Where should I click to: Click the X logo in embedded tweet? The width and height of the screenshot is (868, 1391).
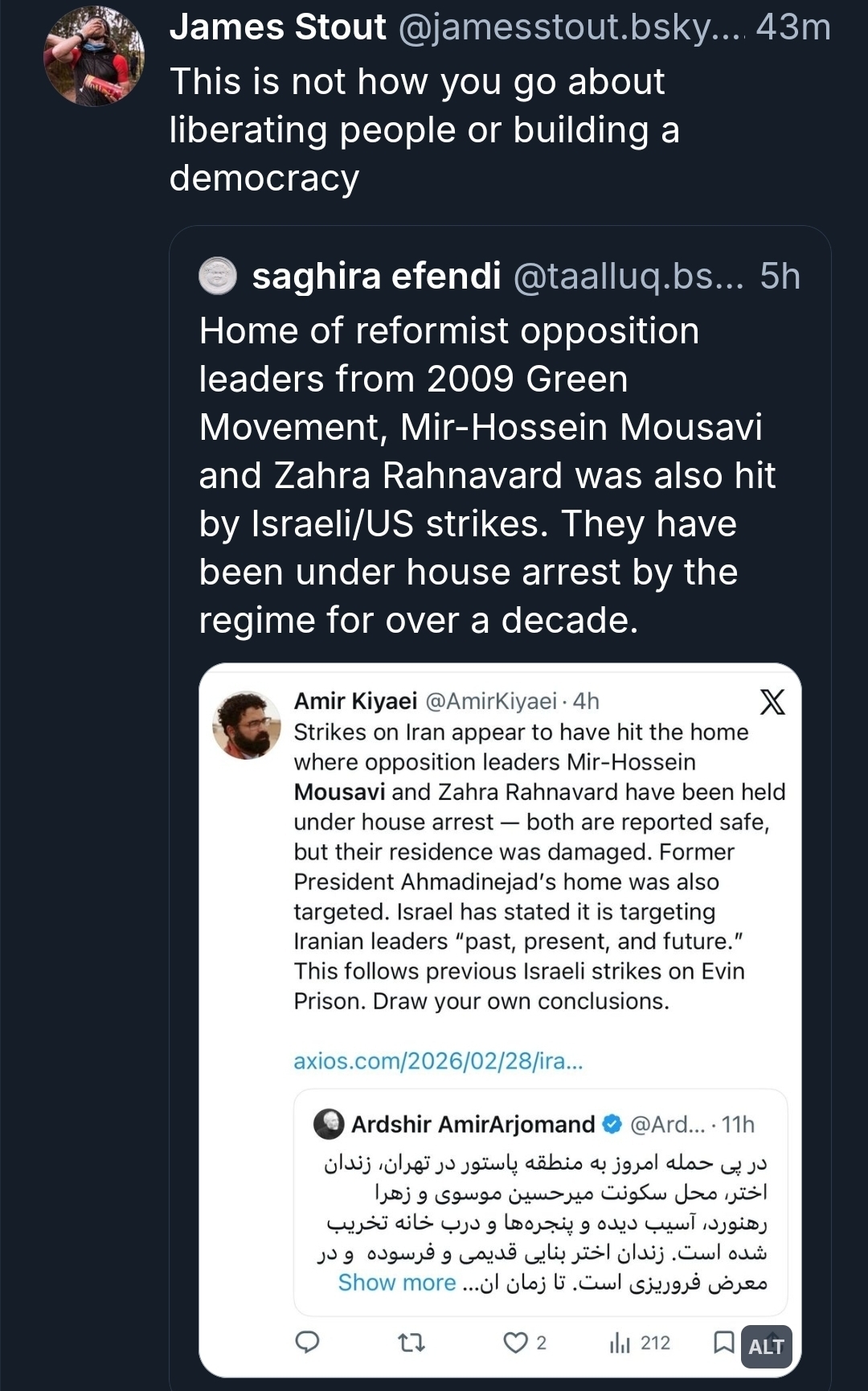(x=772, y=702)
